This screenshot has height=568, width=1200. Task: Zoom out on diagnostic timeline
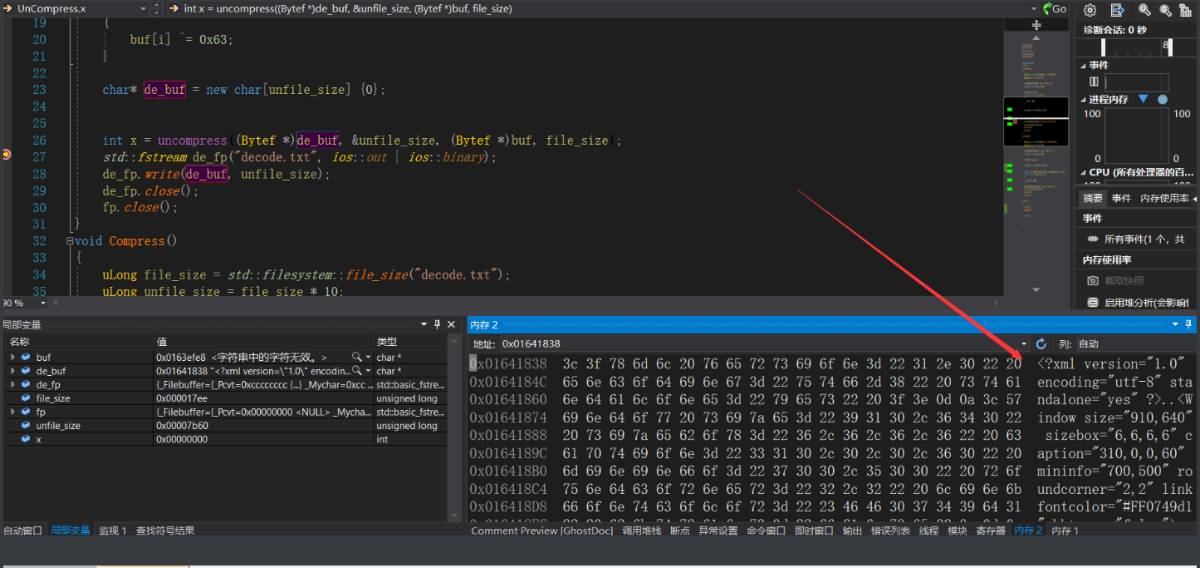coord(1165,10)
